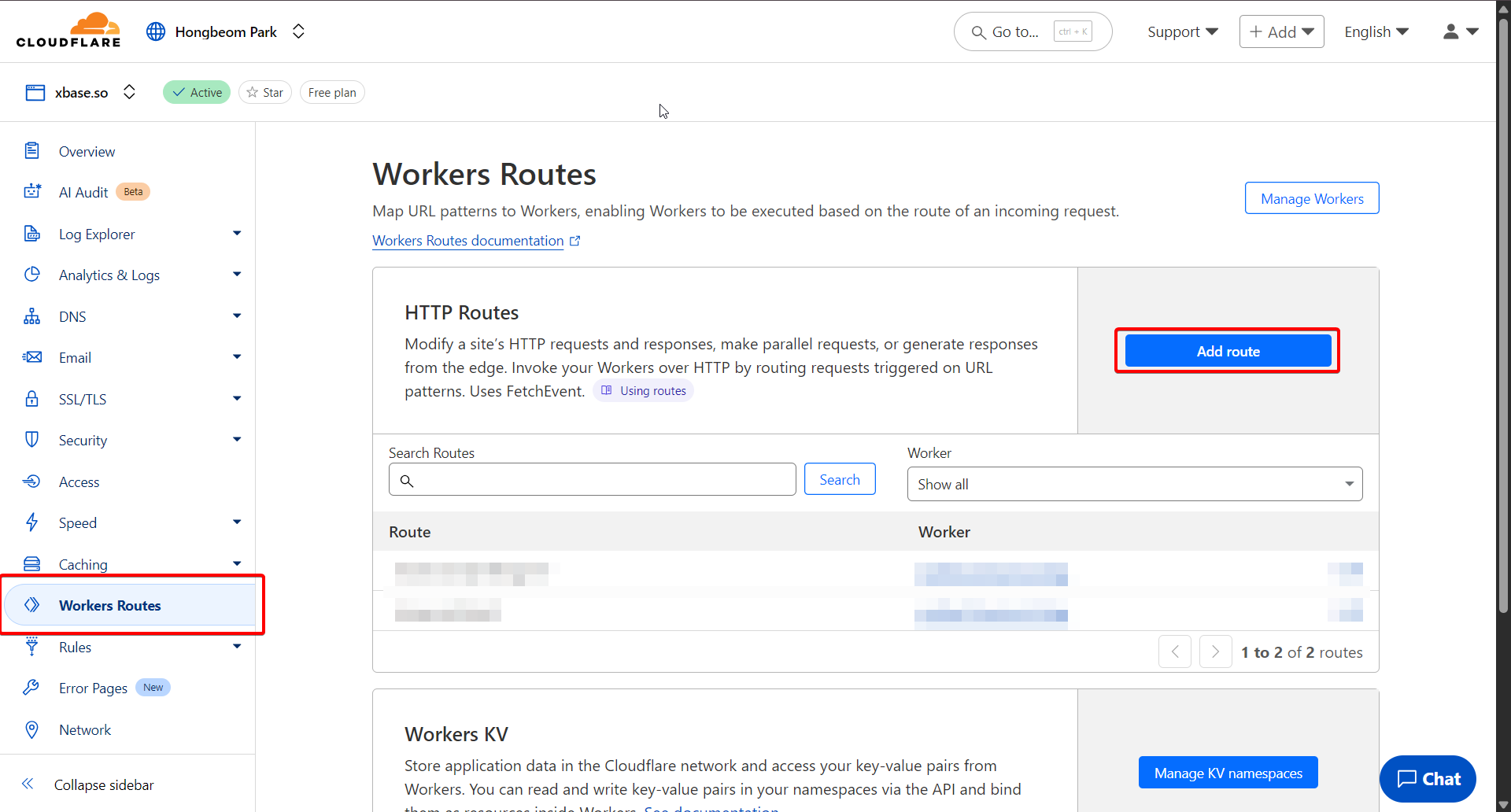Expand the Caching section arrow
Viewport: 1511px width, 812px height.
(237, 564)
